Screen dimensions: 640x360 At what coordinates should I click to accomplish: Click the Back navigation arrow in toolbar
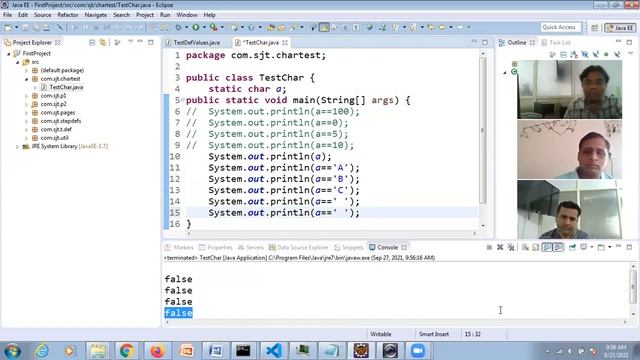(x=442, y=27)
